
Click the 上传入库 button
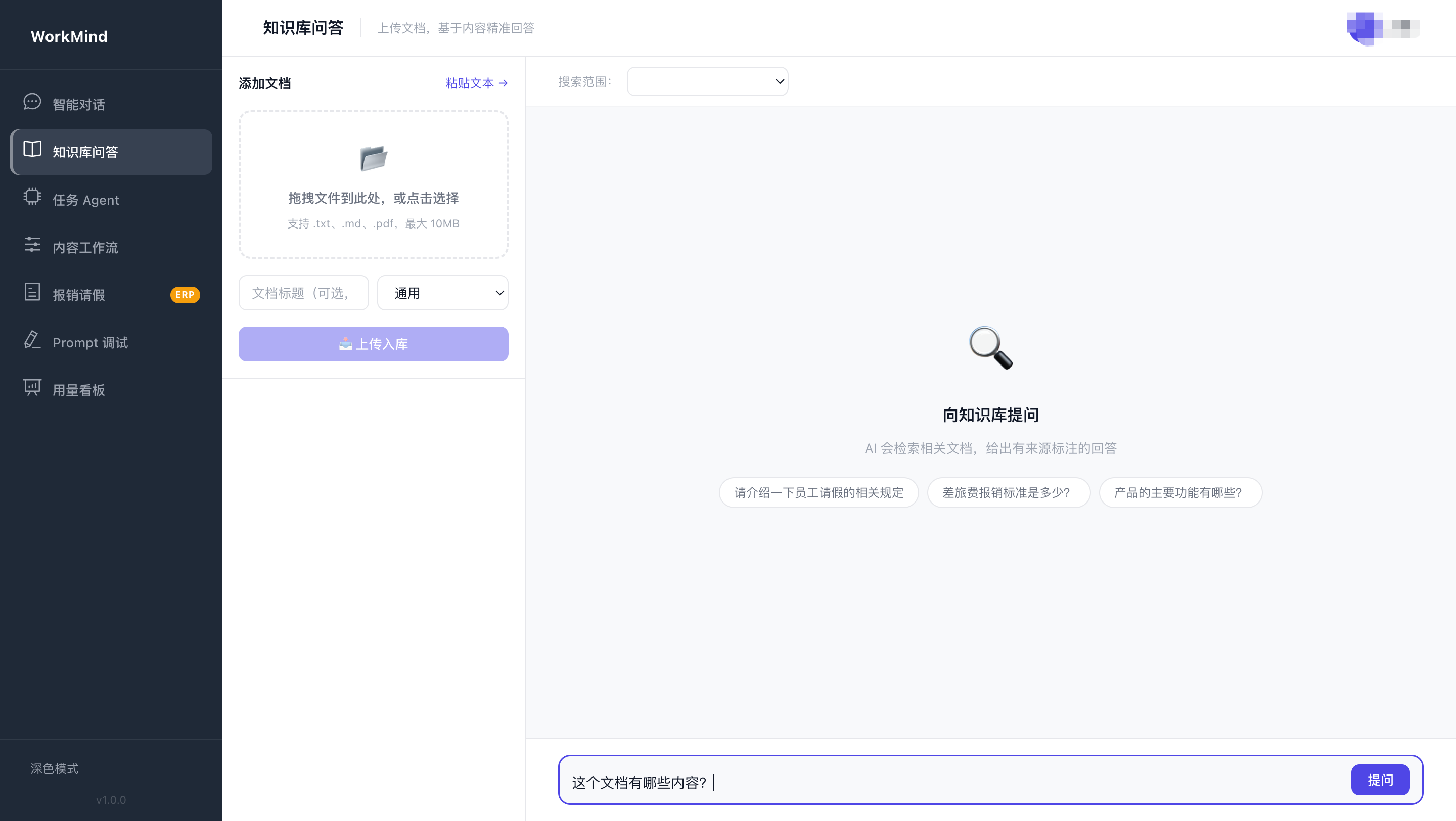click(x=373, y=344)
